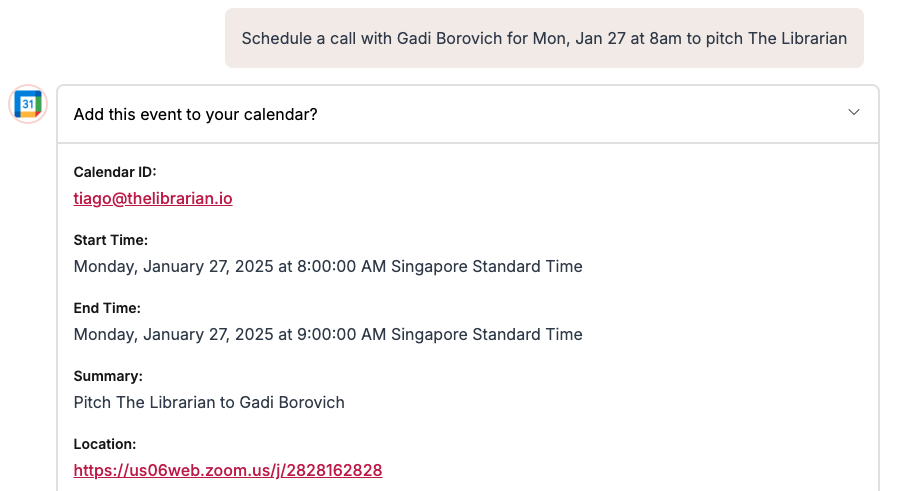Click 'Singapore Standard Time' on the end time line
The height and width of the screenshot is (491, 914).
coord(487,335)
